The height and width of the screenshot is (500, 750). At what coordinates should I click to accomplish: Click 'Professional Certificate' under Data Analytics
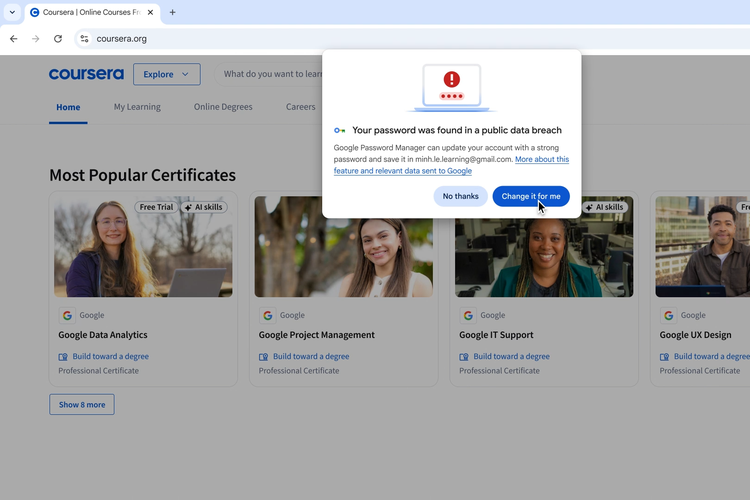click(x=99, y=371)
